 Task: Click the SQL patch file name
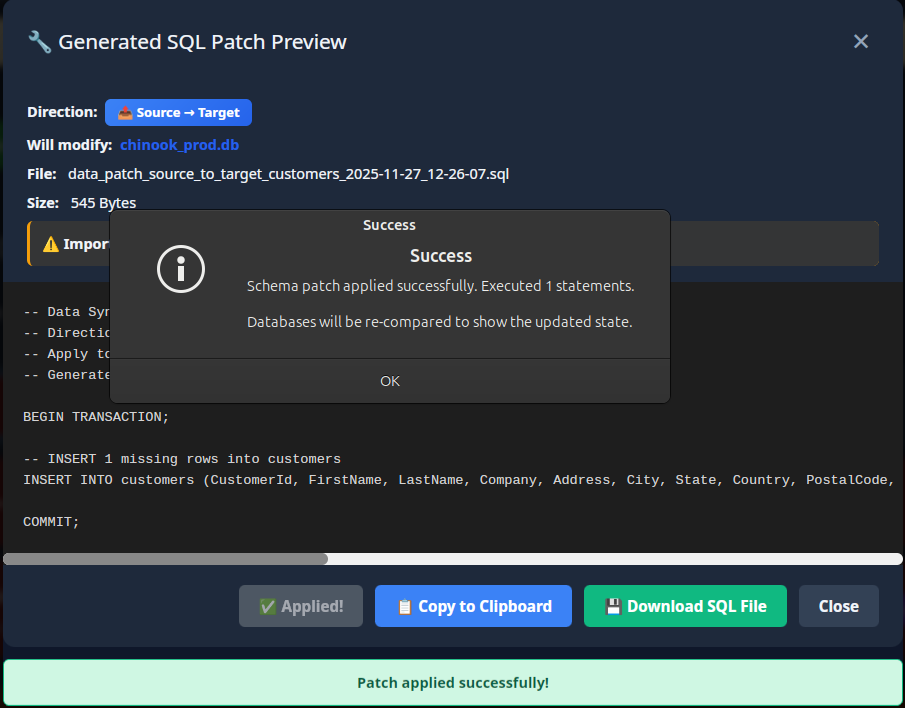pyautogui.click(x=288, y=174)
